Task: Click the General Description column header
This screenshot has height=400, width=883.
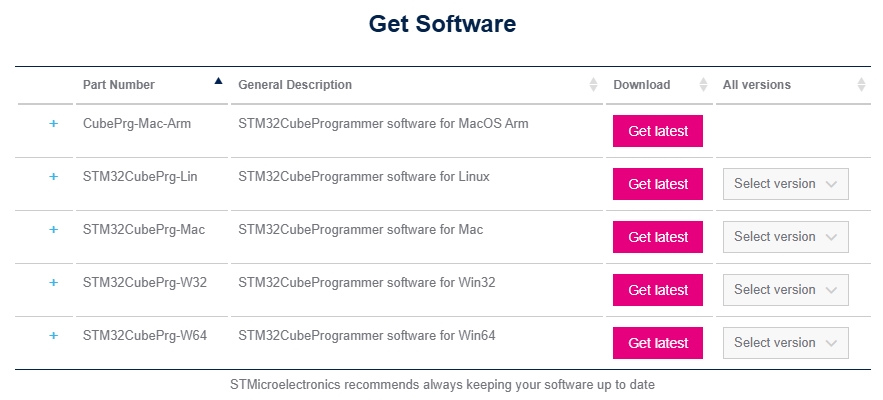Action: [x=295, y=85]
